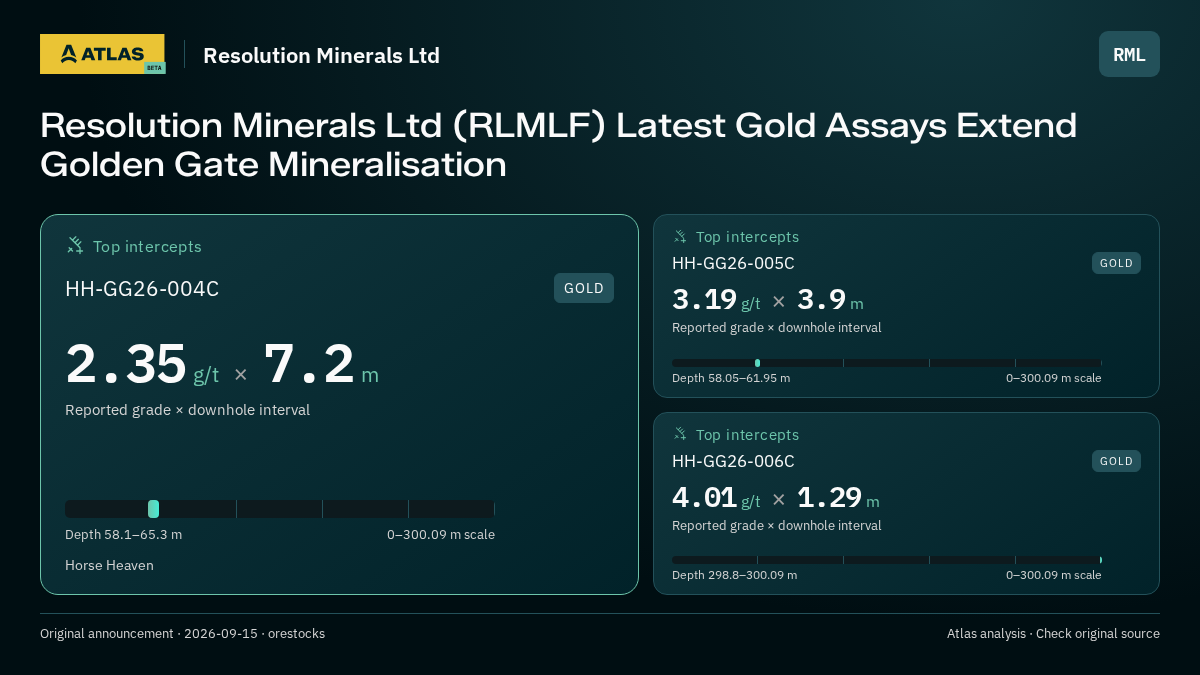
Task: Click the Original announcement footer text
Action: 182,633
